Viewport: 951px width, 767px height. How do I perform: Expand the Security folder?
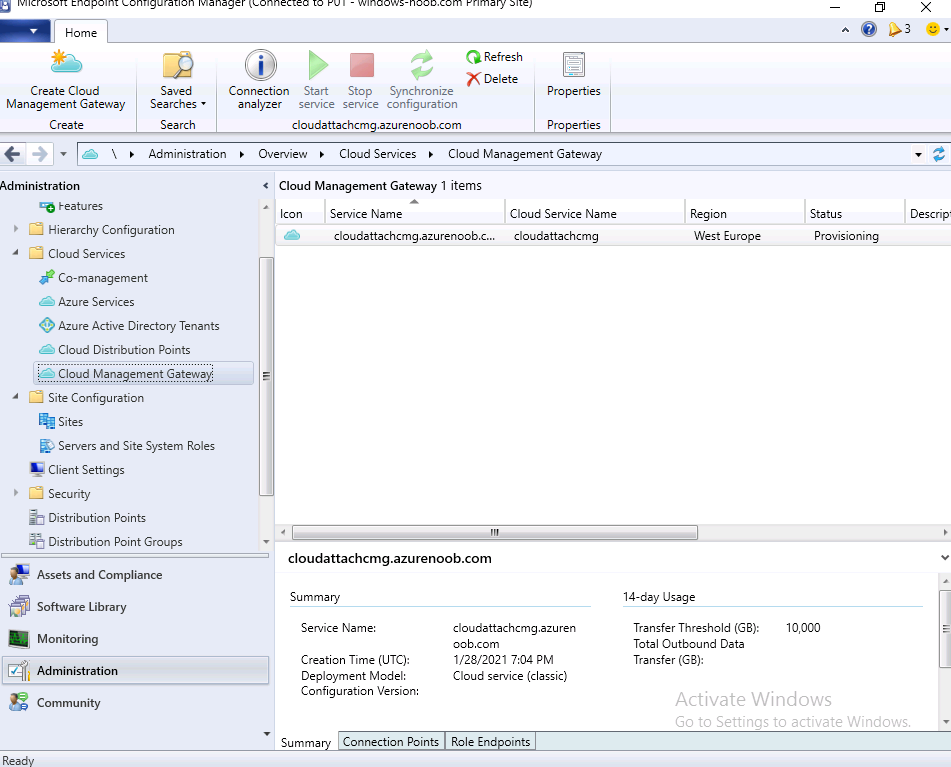[16, 493]
